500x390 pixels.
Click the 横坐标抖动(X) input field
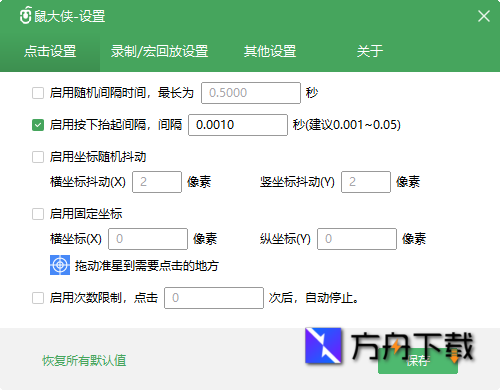[x=157, y=182]
